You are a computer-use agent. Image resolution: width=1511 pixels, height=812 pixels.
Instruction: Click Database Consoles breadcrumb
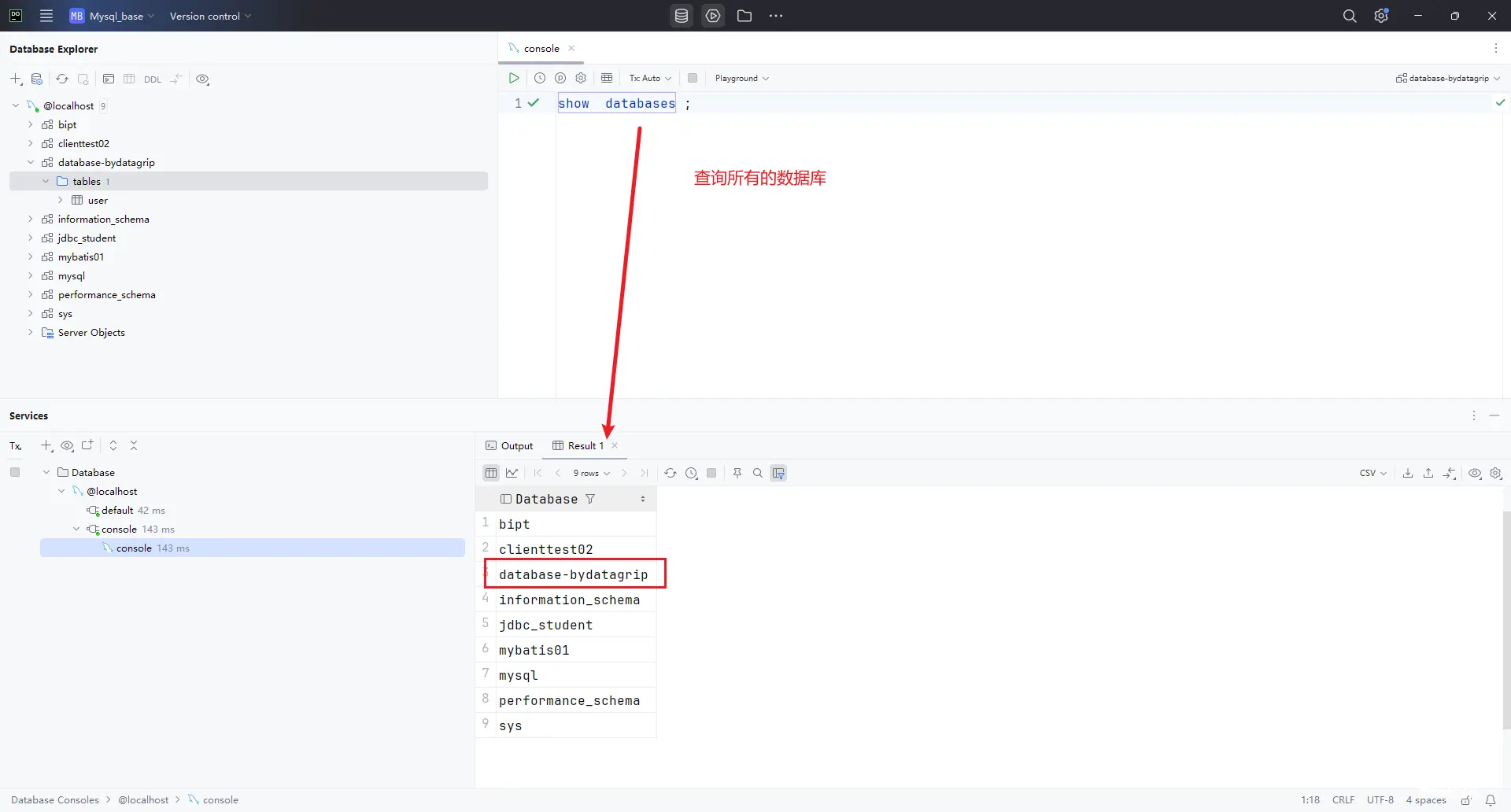click(55, 799)
